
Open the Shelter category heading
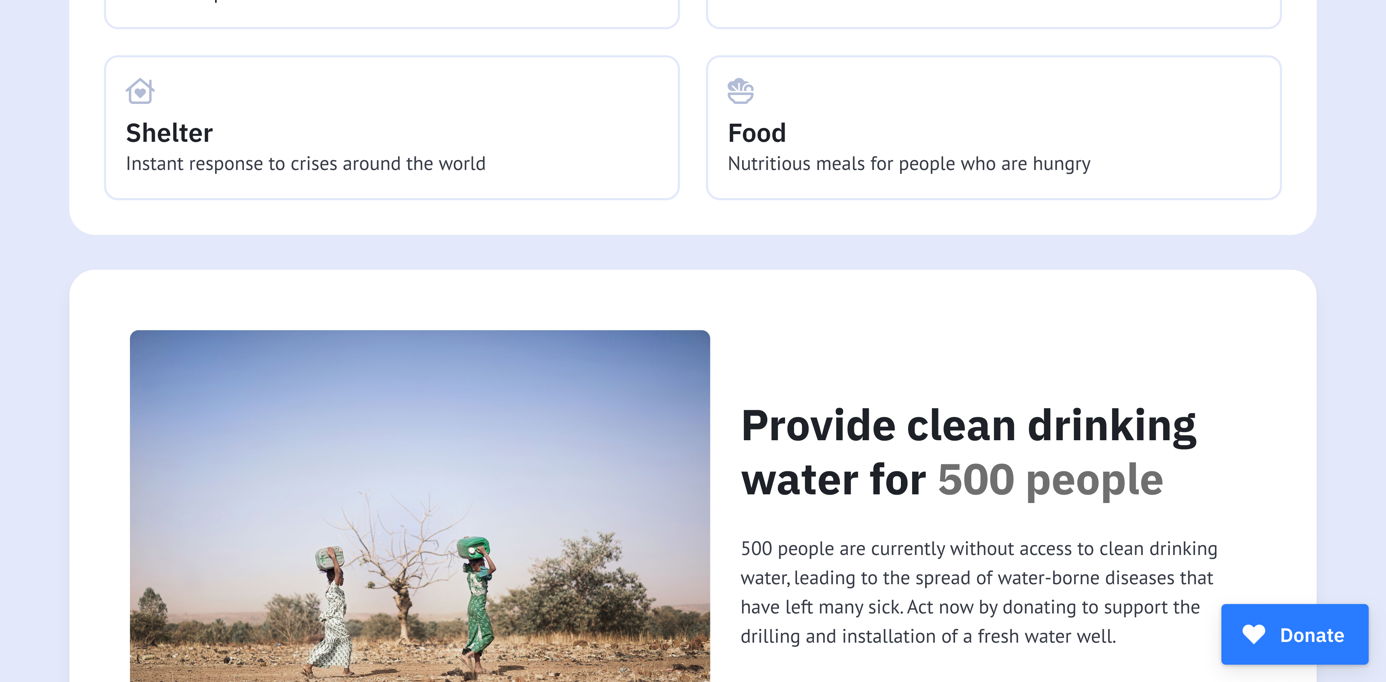(x=169, y=133)
